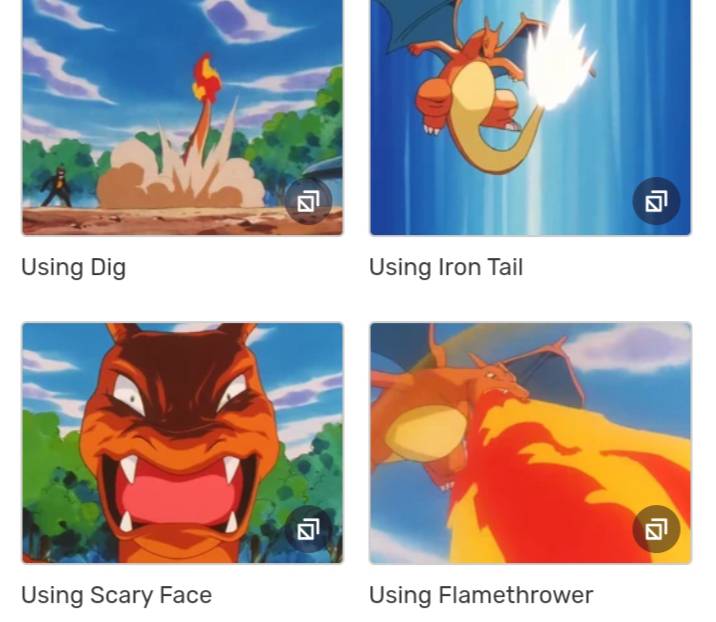View the Using Iron Tail picture
This screenshot has height=622, width=716.
(x=531, y=117)
